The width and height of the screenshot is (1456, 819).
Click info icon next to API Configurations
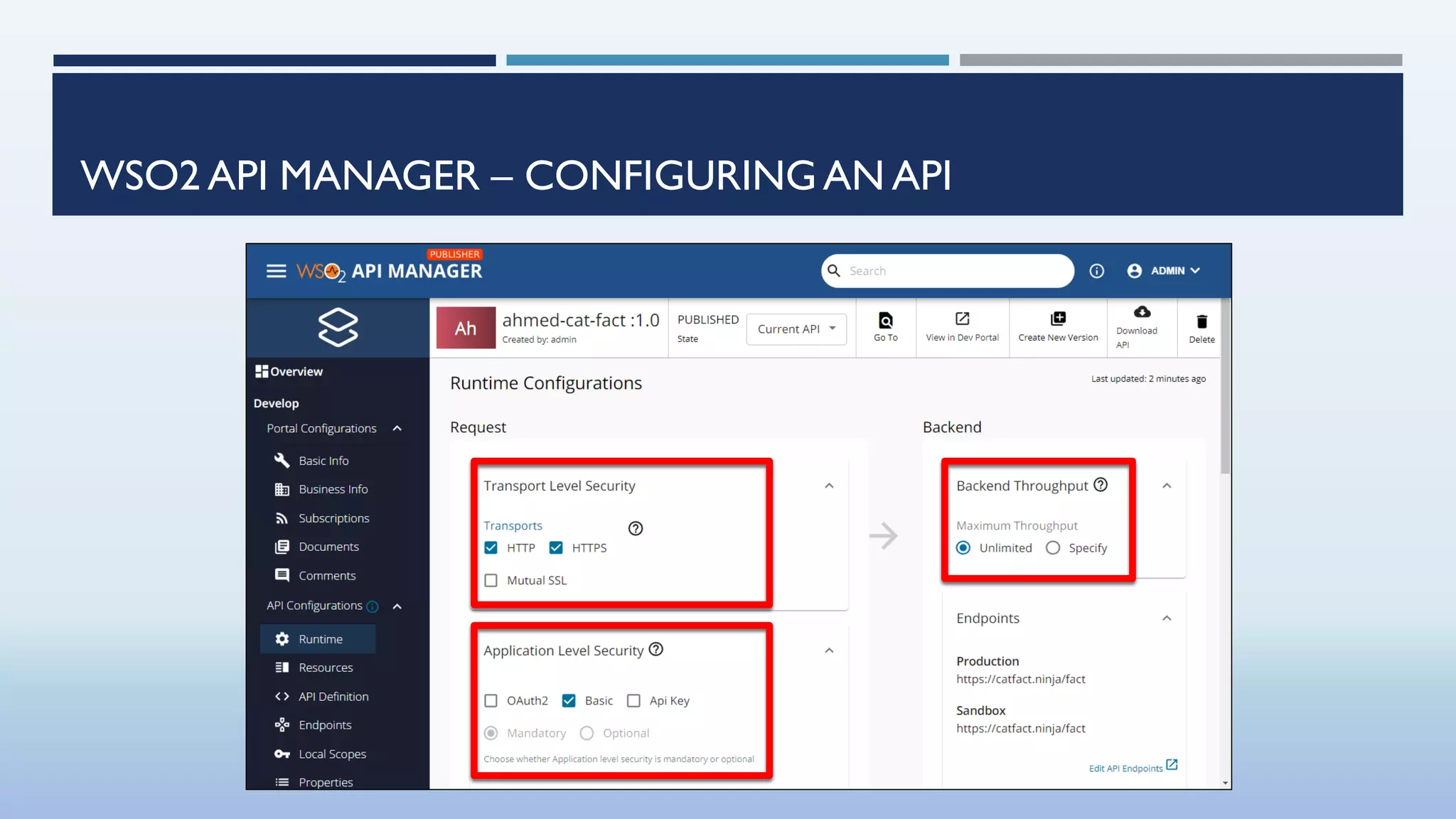(x=372, y=606)
